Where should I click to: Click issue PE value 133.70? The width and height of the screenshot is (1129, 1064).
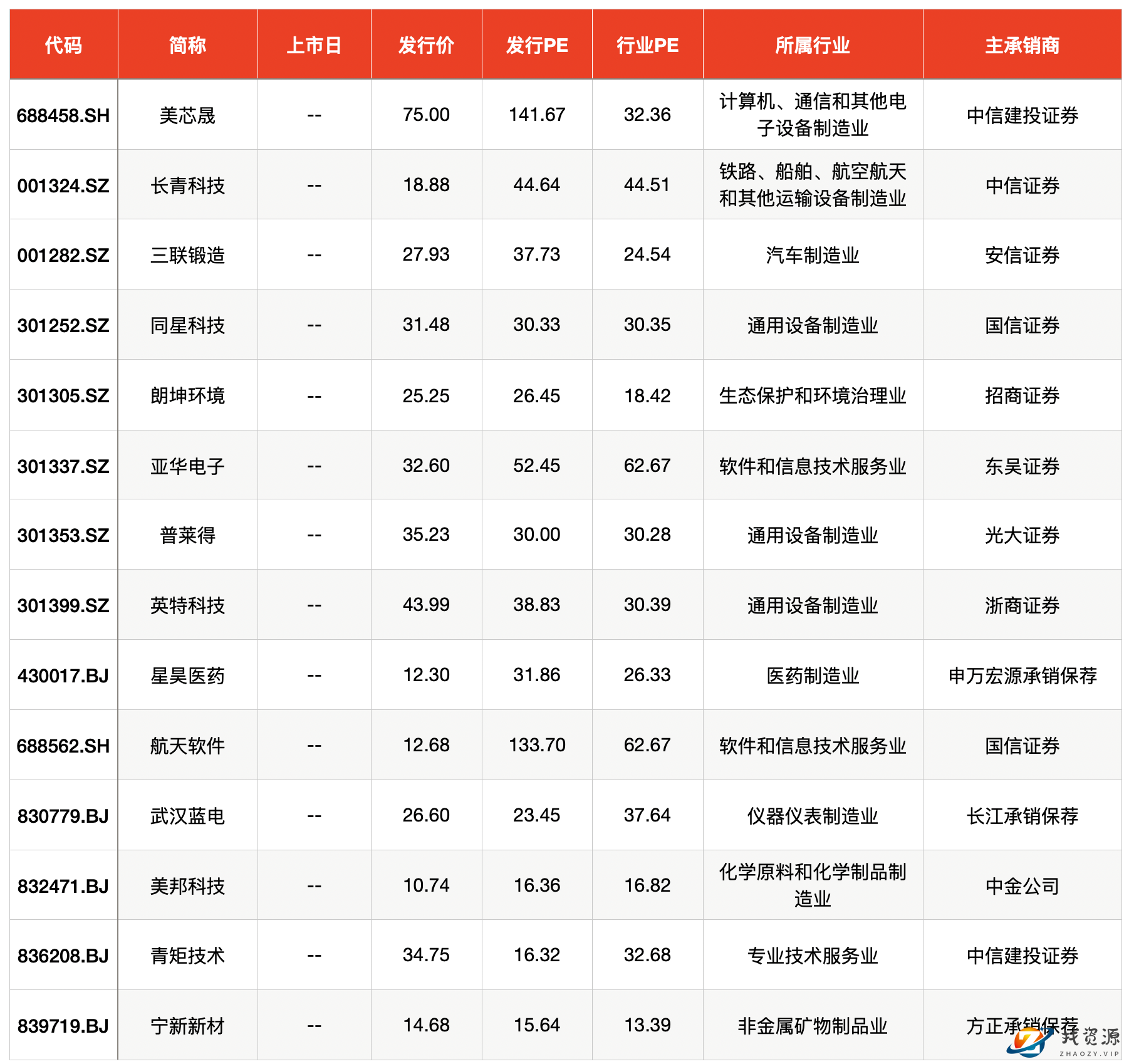[x=537, y=745]
